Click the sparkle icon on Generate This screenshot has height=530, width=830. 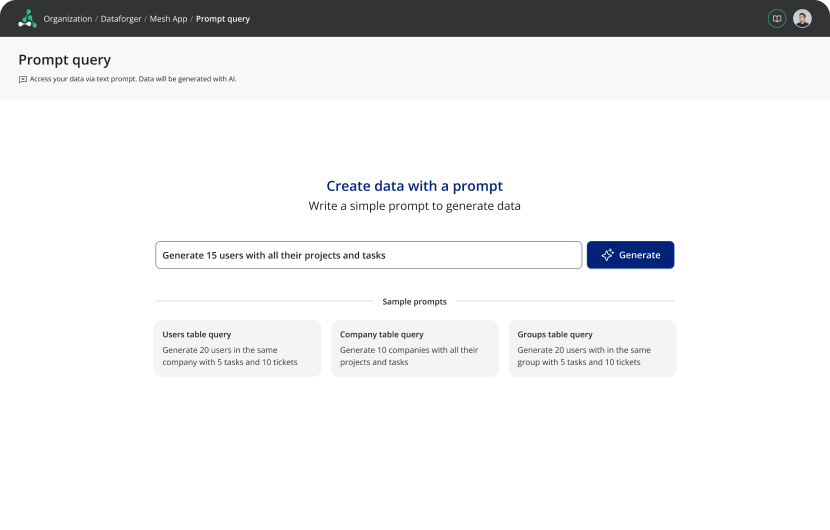tap(607, 255)
